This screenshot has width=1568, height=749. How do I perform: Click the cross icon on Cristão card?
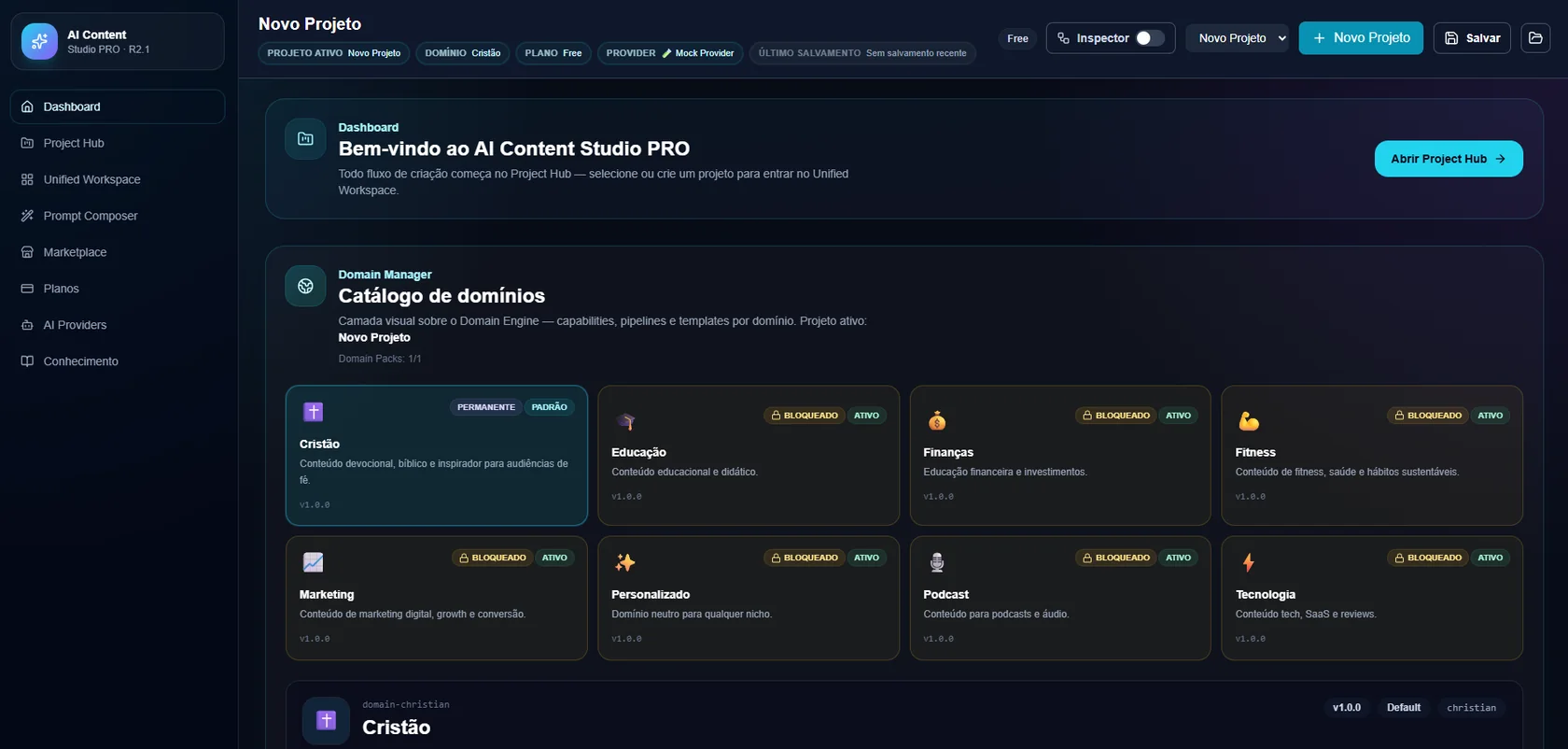tap(314, 412)
